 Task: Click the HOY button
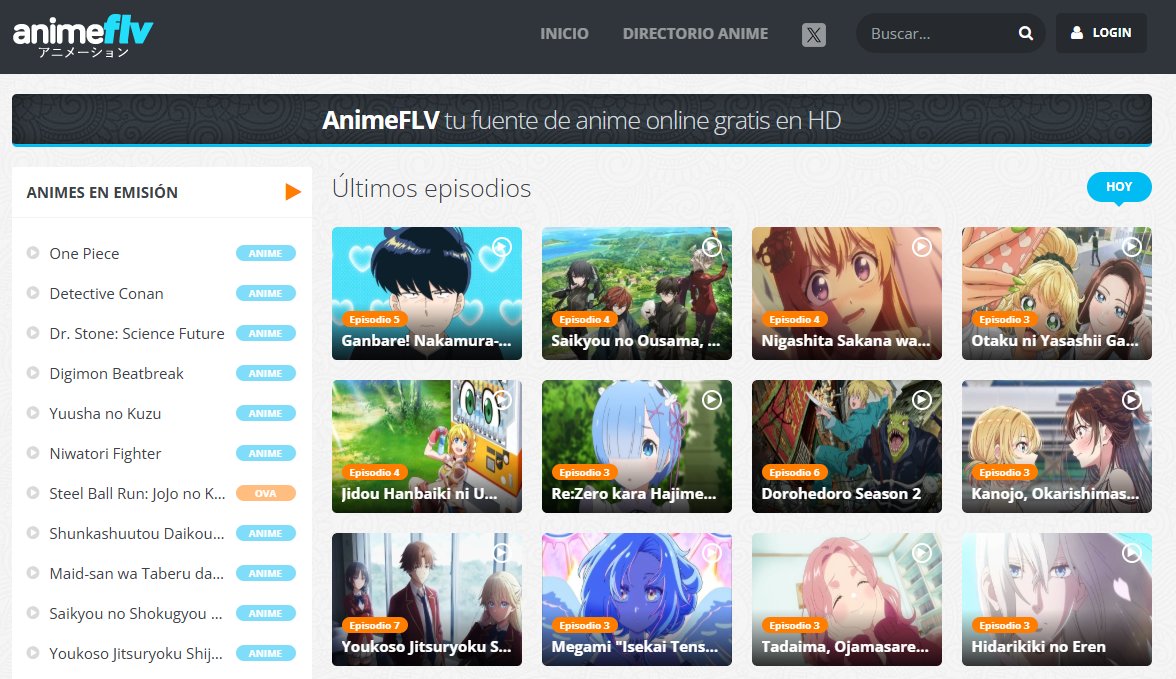pyautogui.click(x=1119, y=187)
